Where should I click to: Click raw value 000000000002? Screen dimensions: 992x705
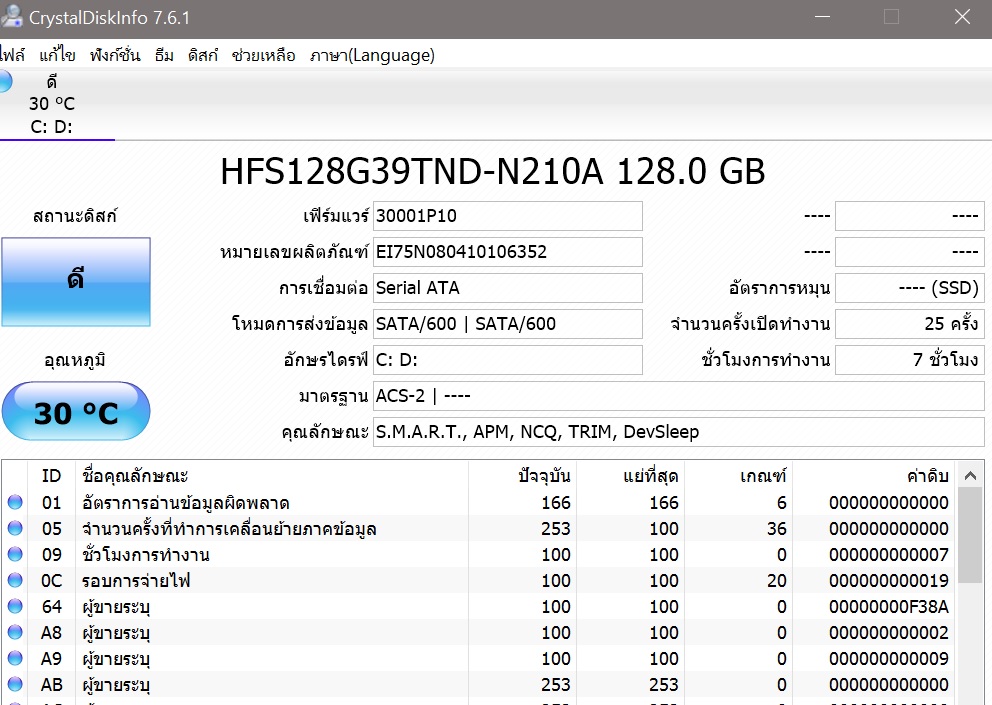tap(889, 633)
